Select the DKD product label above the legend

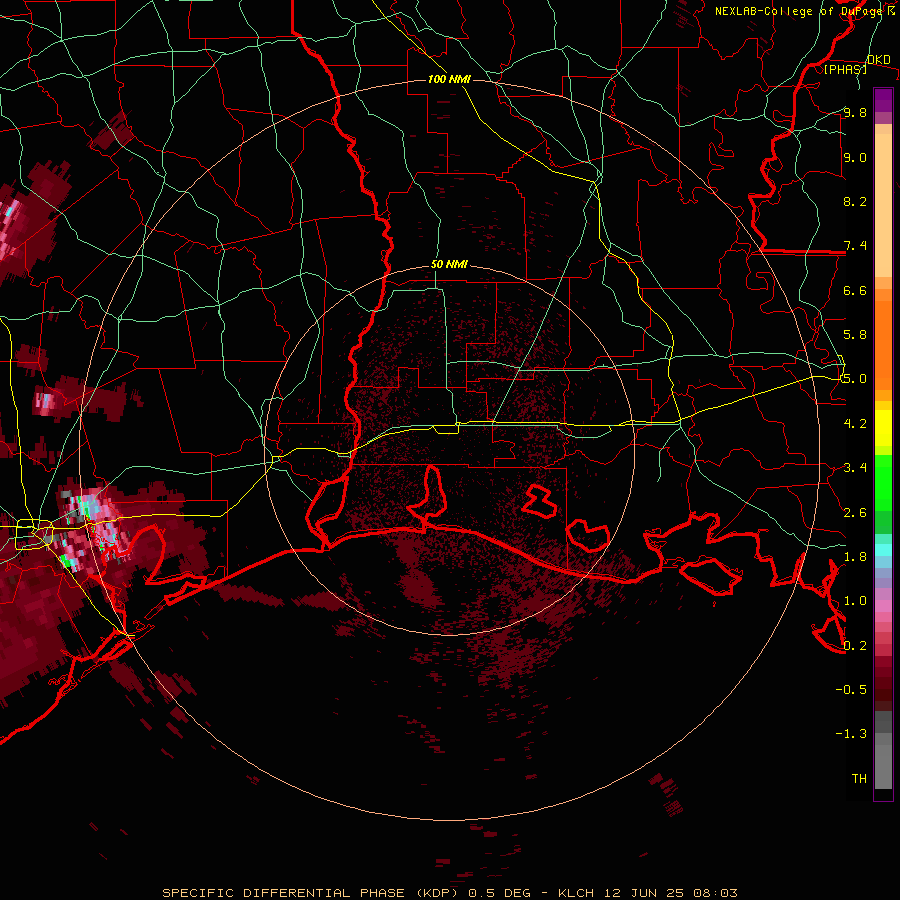879,60
